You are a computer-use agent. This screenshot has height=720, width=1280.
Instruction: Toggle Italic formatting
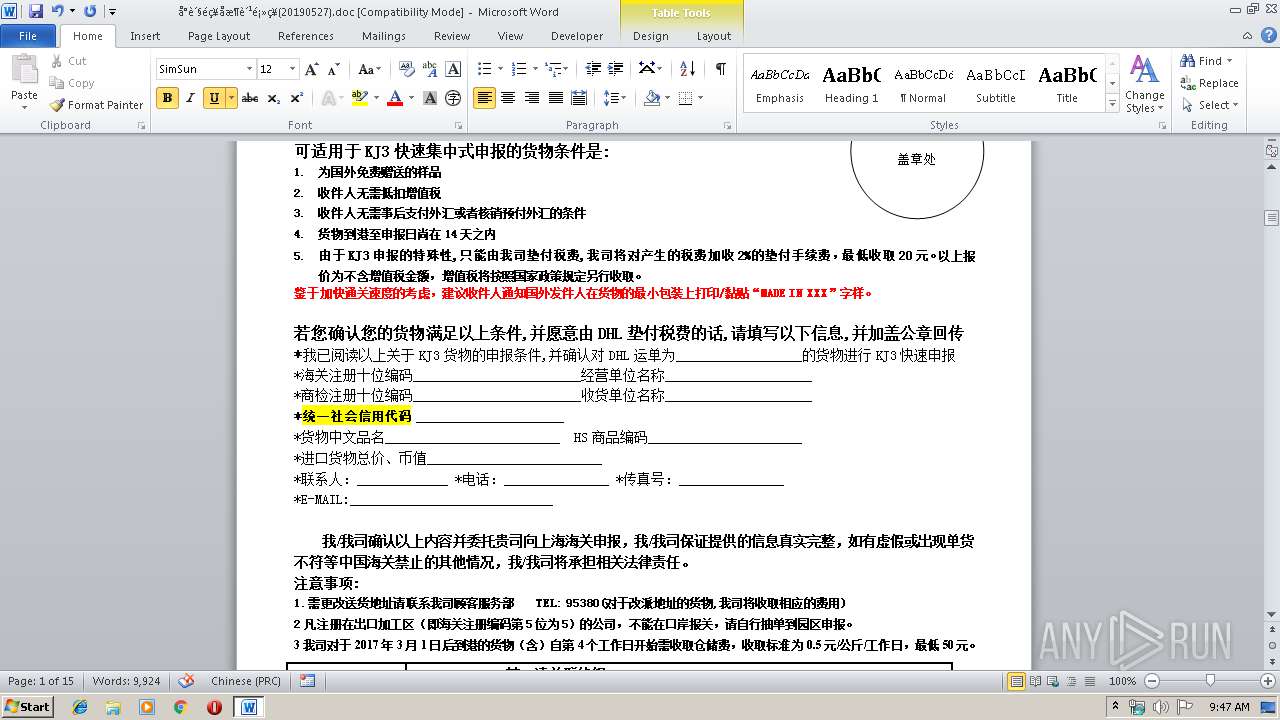(x=189, y=98)
